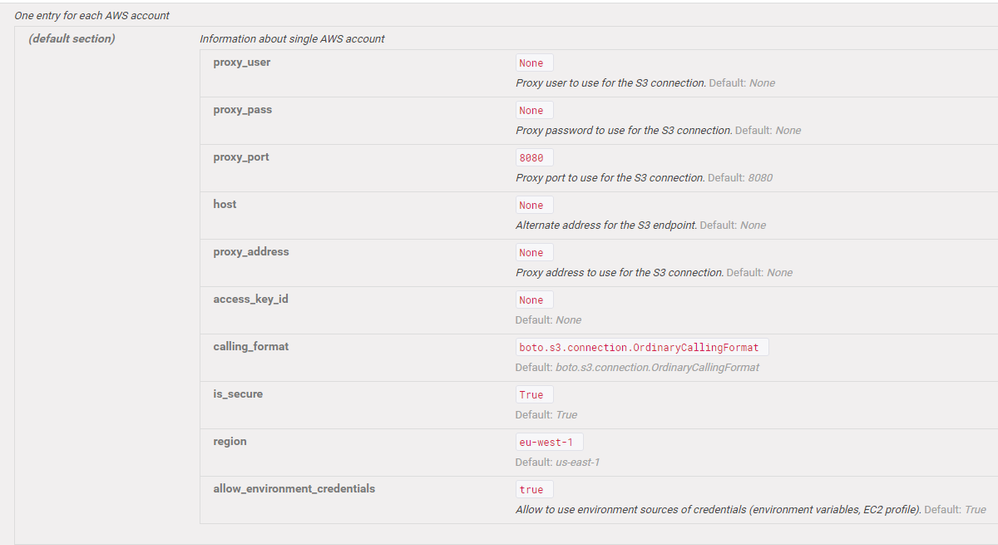The width and height of the screenshot is (998, 545).
Task: Click the proxy_user None value
Action: pos(533,63)
